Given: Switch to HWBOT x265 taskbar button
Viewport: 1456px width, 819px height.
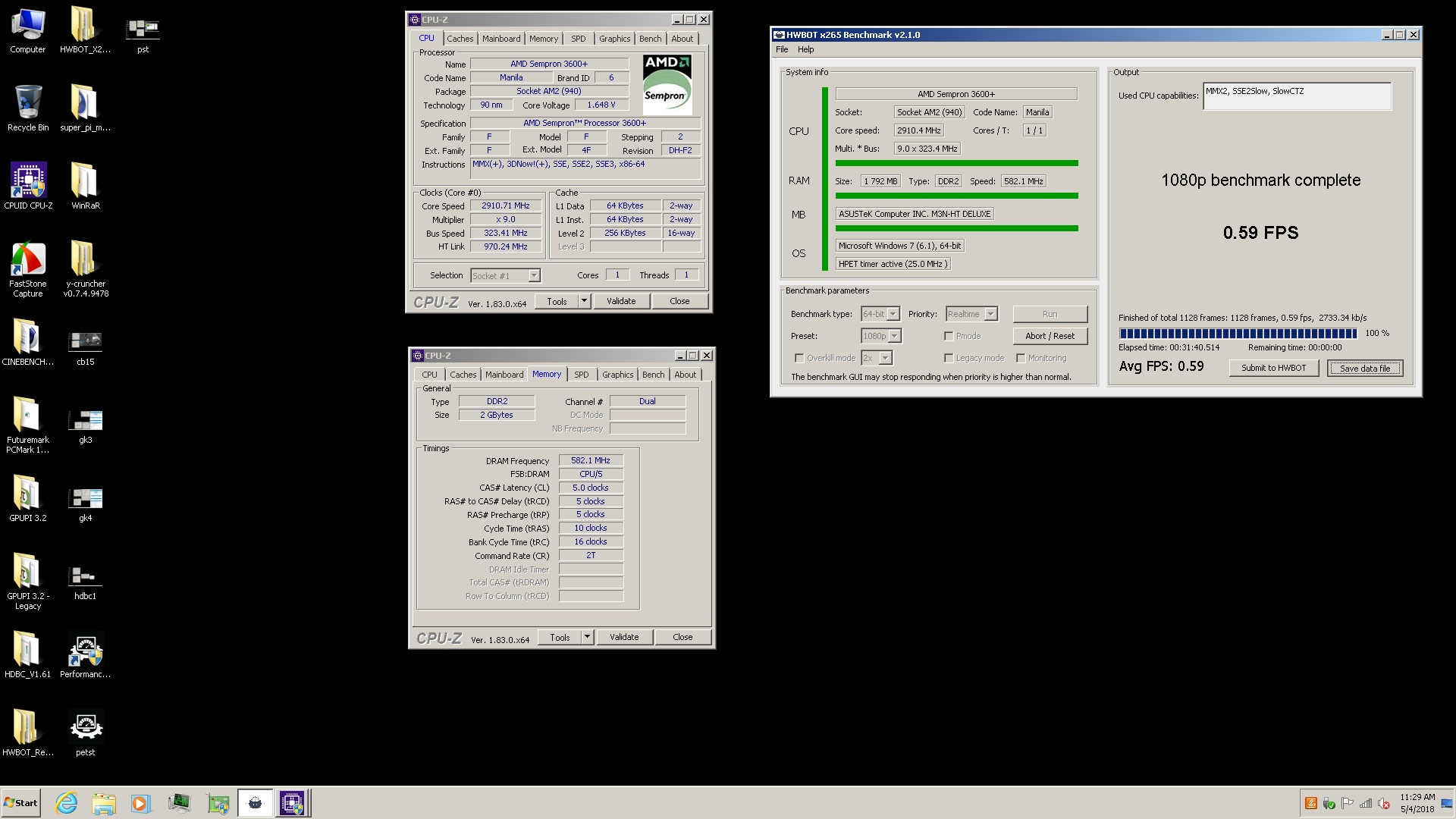Looking at the screenshot, I should 255,803.
